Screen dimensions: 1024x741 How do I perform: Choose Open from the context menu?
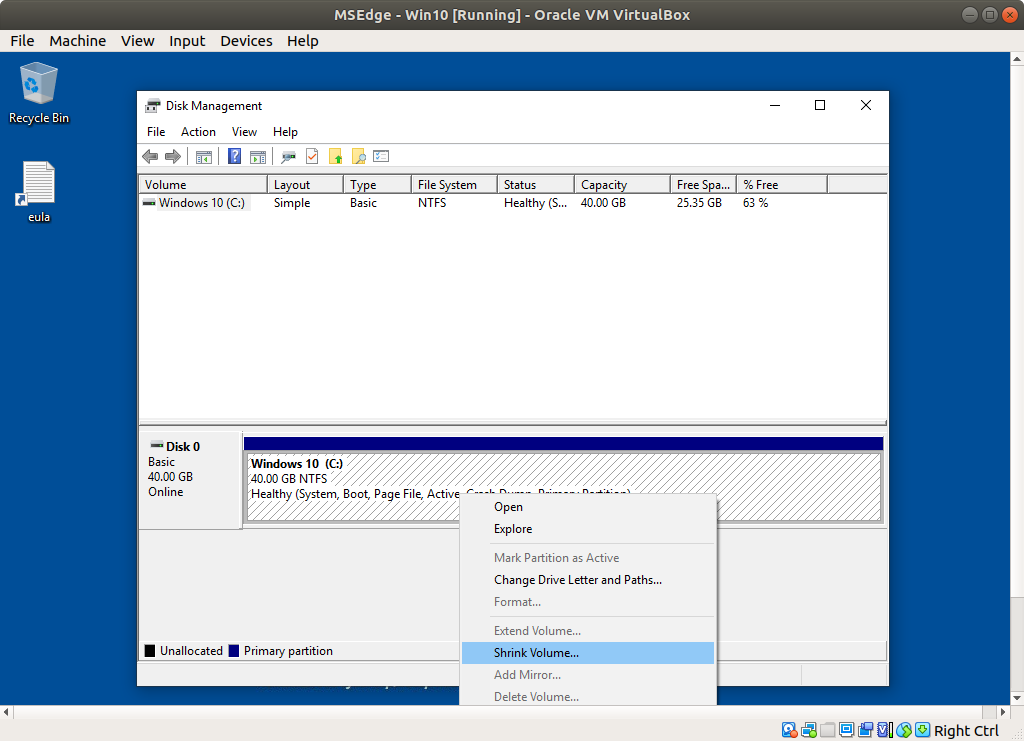tap(588, 507)
